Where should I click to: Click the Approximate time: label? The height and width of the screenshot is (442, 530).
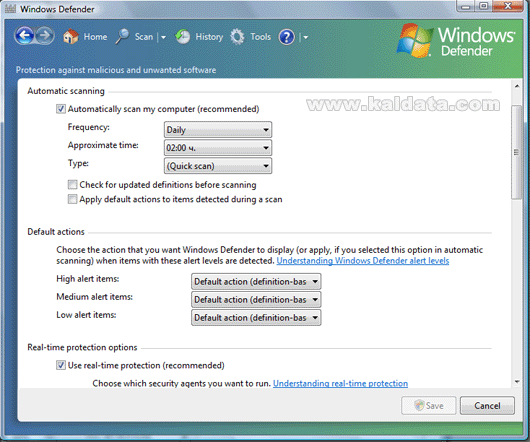click(103, 145)
